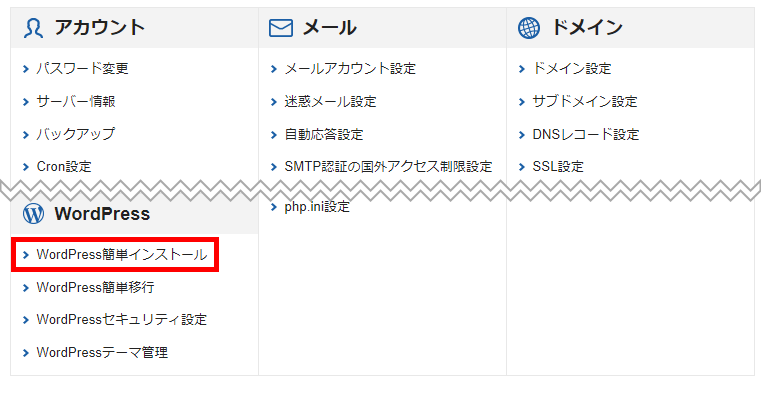
Task: Click the Mail envelope icon
Action: coord(281,28)
